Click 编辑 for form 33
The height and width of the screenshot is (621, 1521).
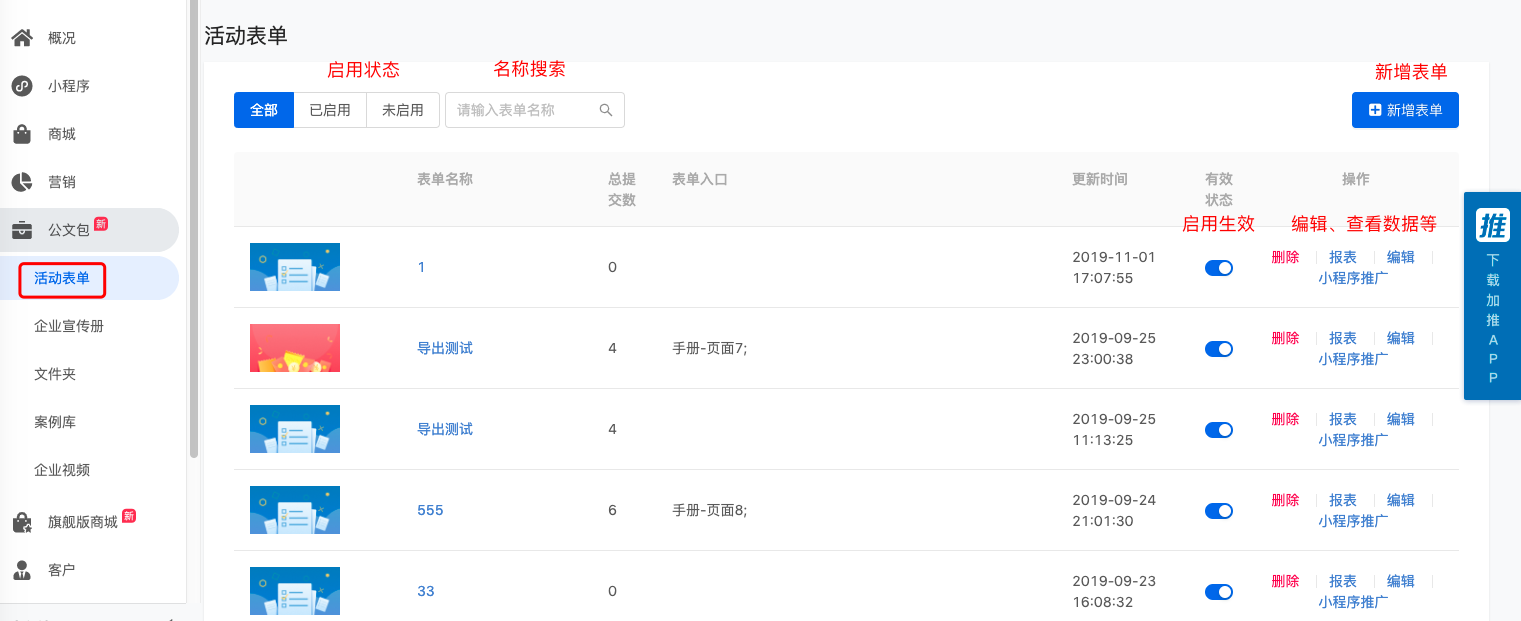click(x=1401, y=581)
